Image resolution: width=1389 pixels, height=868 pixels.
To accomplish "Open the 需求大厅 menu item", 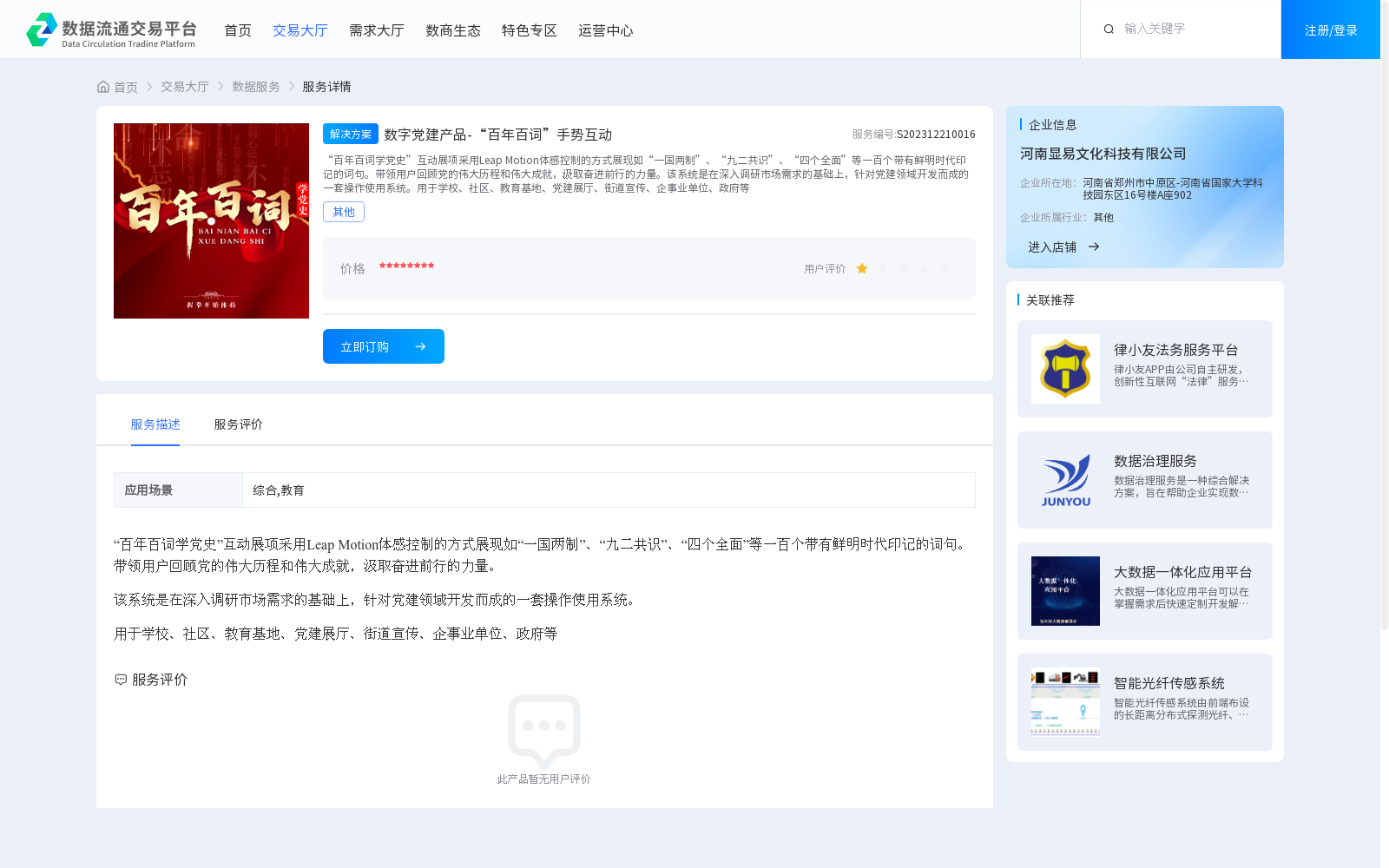I will (x=376, y=30).
